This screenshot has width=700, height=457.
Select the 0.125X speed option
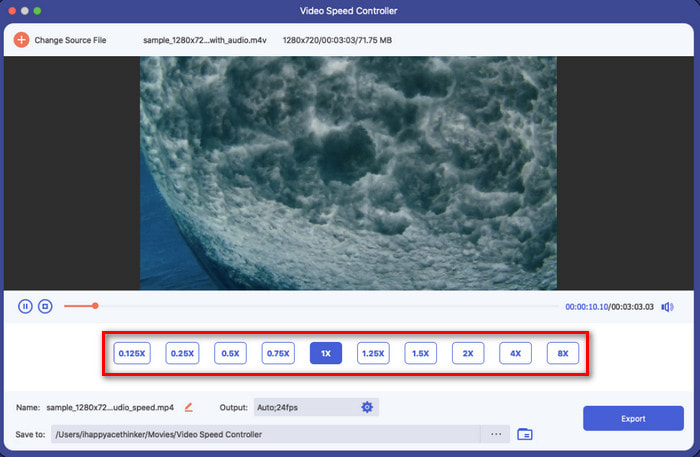(x=132, y=353)
